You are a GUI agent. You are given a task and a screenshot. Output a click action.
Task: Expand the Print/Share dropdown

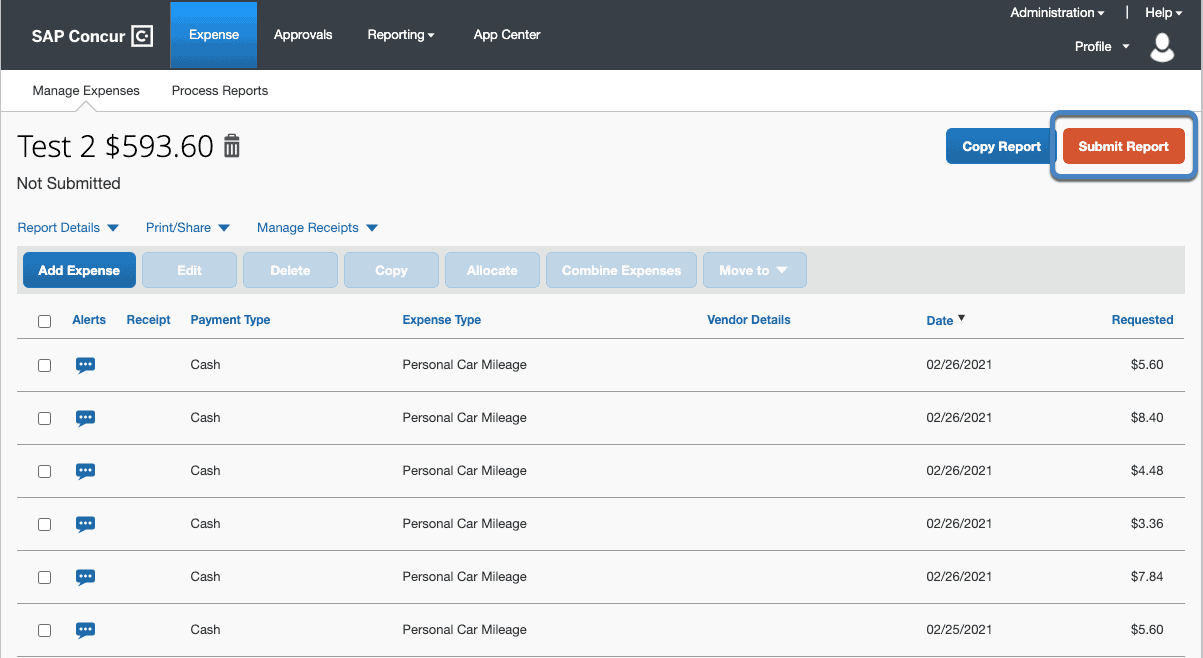coord(188,228)
